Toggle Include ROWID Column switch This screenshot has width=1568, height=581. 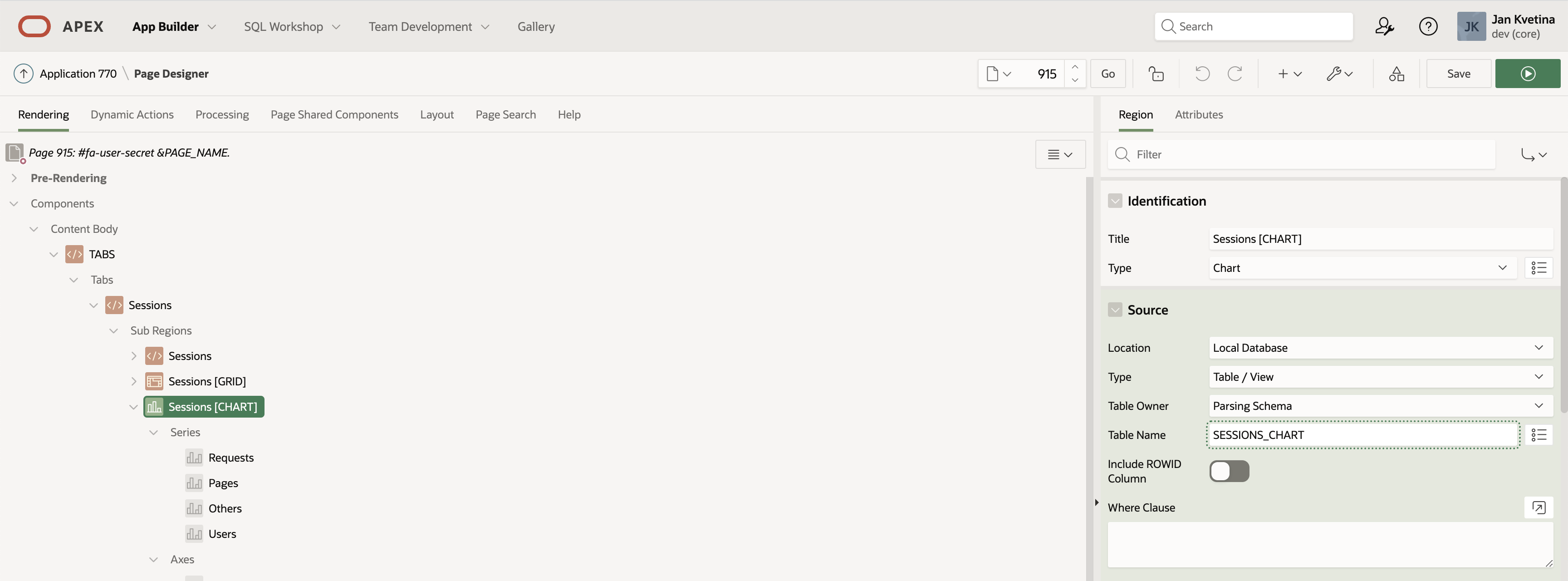[1229, 471]
